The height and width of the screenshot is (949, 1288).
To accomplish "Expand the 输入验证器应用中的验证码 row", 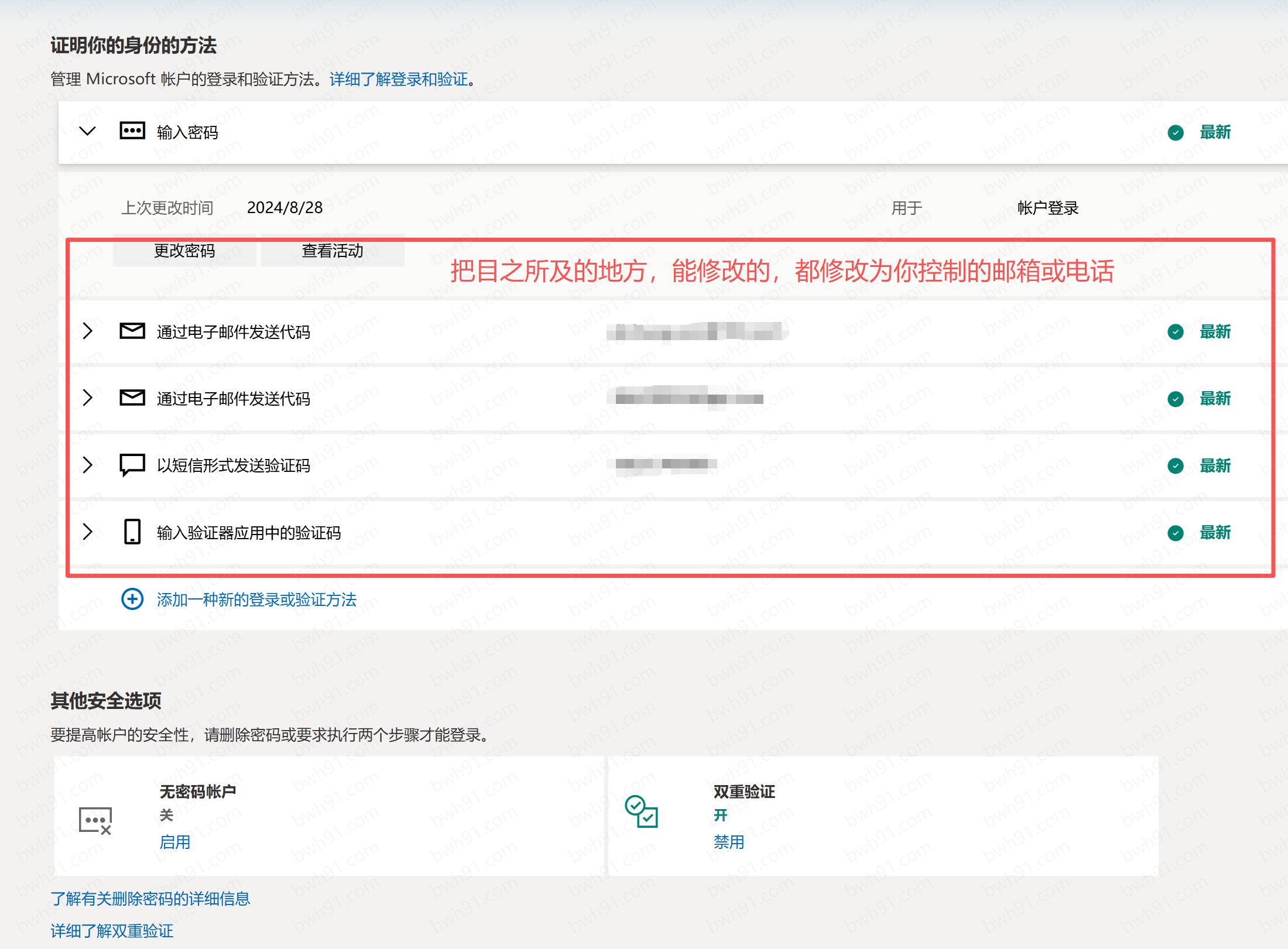I will pos(87,532).
